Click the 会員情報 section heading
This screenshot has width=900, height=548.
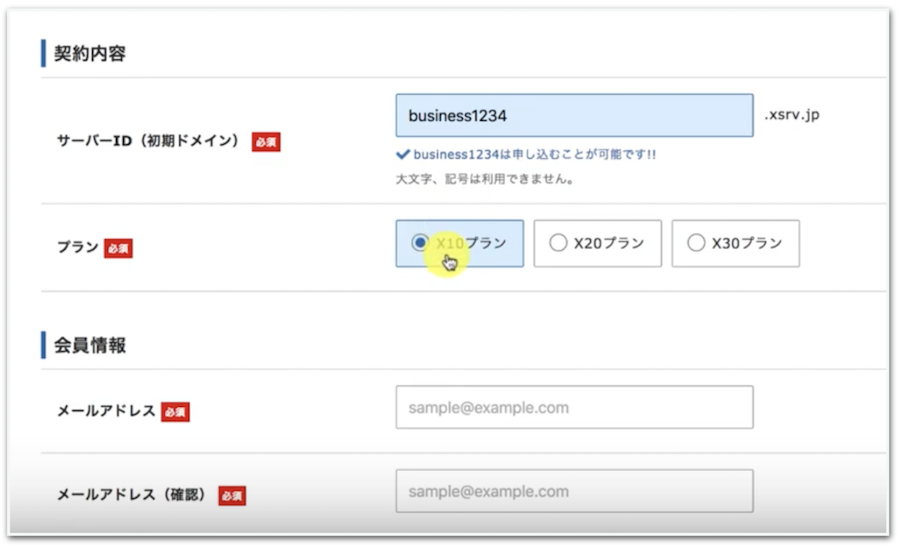[90, 346]
